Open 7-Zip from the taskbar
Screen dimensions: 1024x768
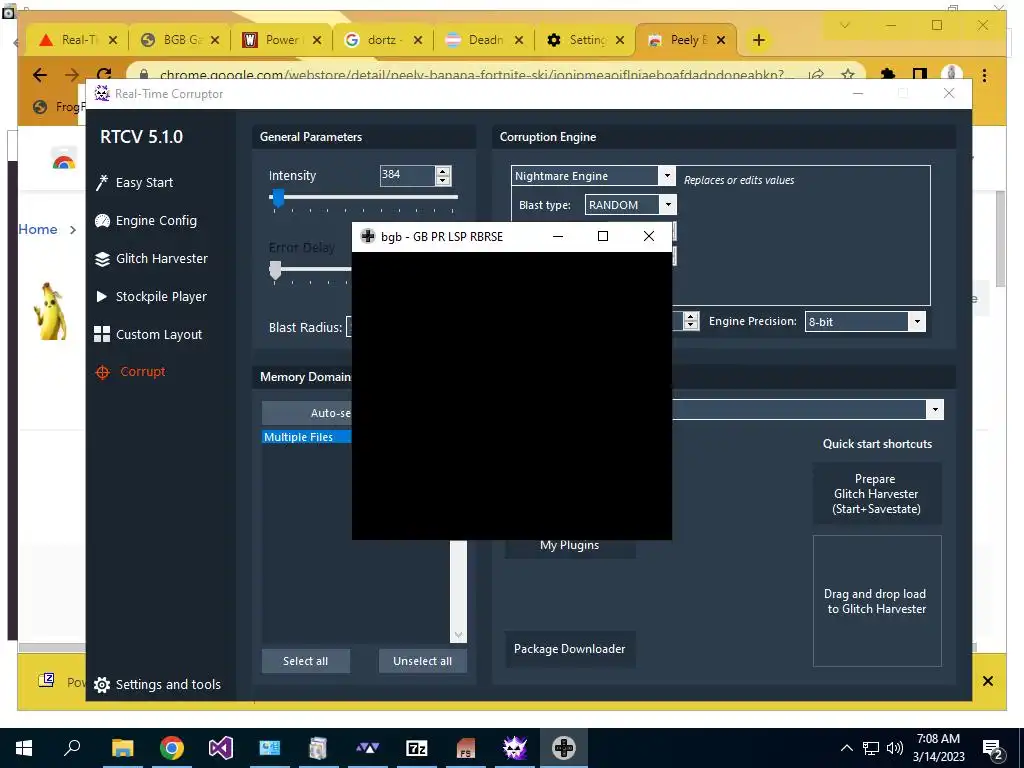tap(417, 748)
